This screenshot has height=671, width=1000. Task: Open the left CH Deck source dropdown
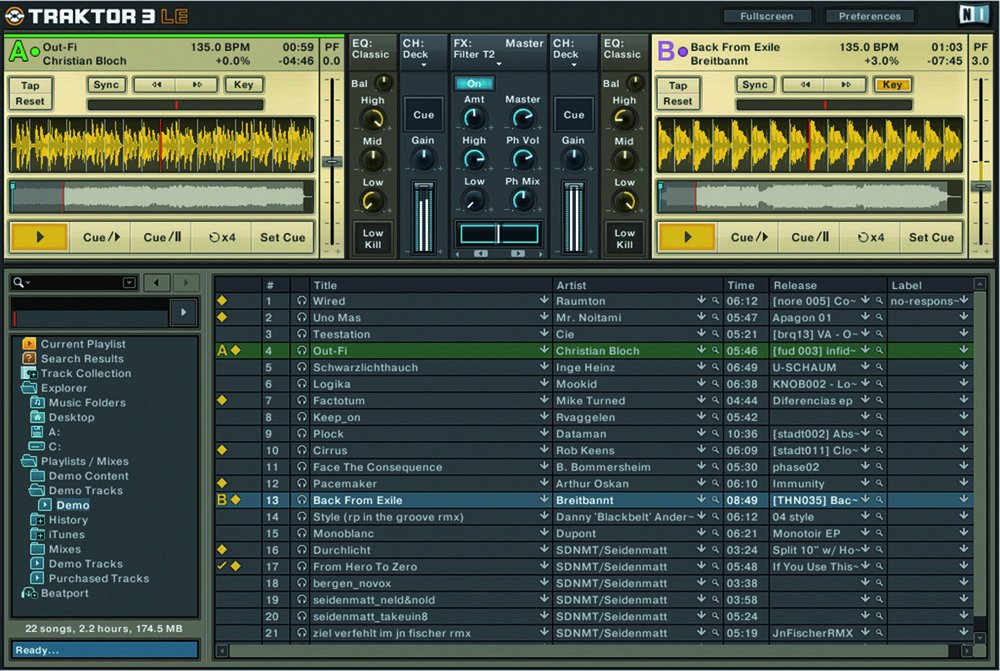424,66
